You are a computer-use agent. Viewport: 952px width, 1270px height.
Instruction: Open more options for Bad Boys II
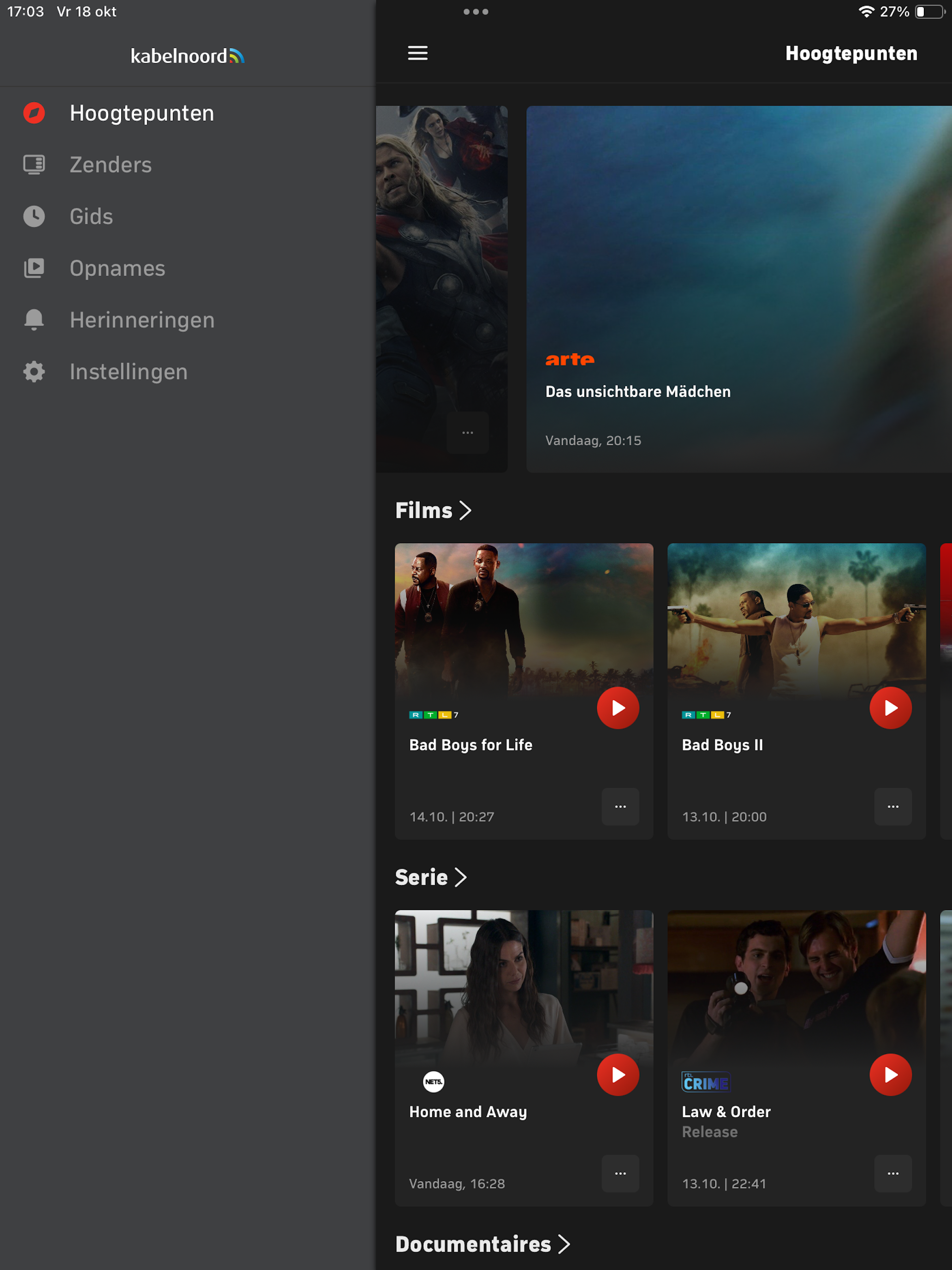tap(893, 807)
